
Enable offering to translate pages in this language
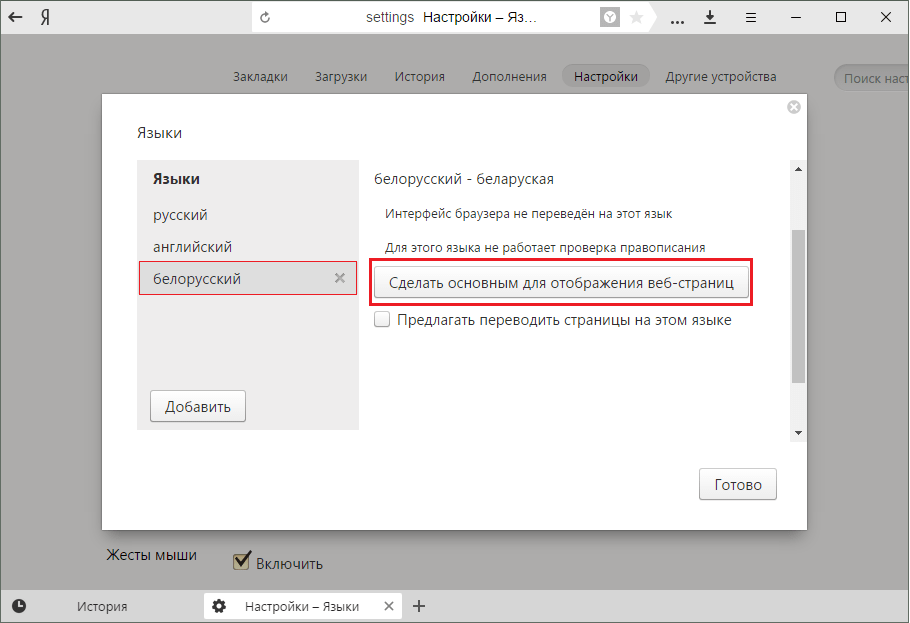point(382,319)
